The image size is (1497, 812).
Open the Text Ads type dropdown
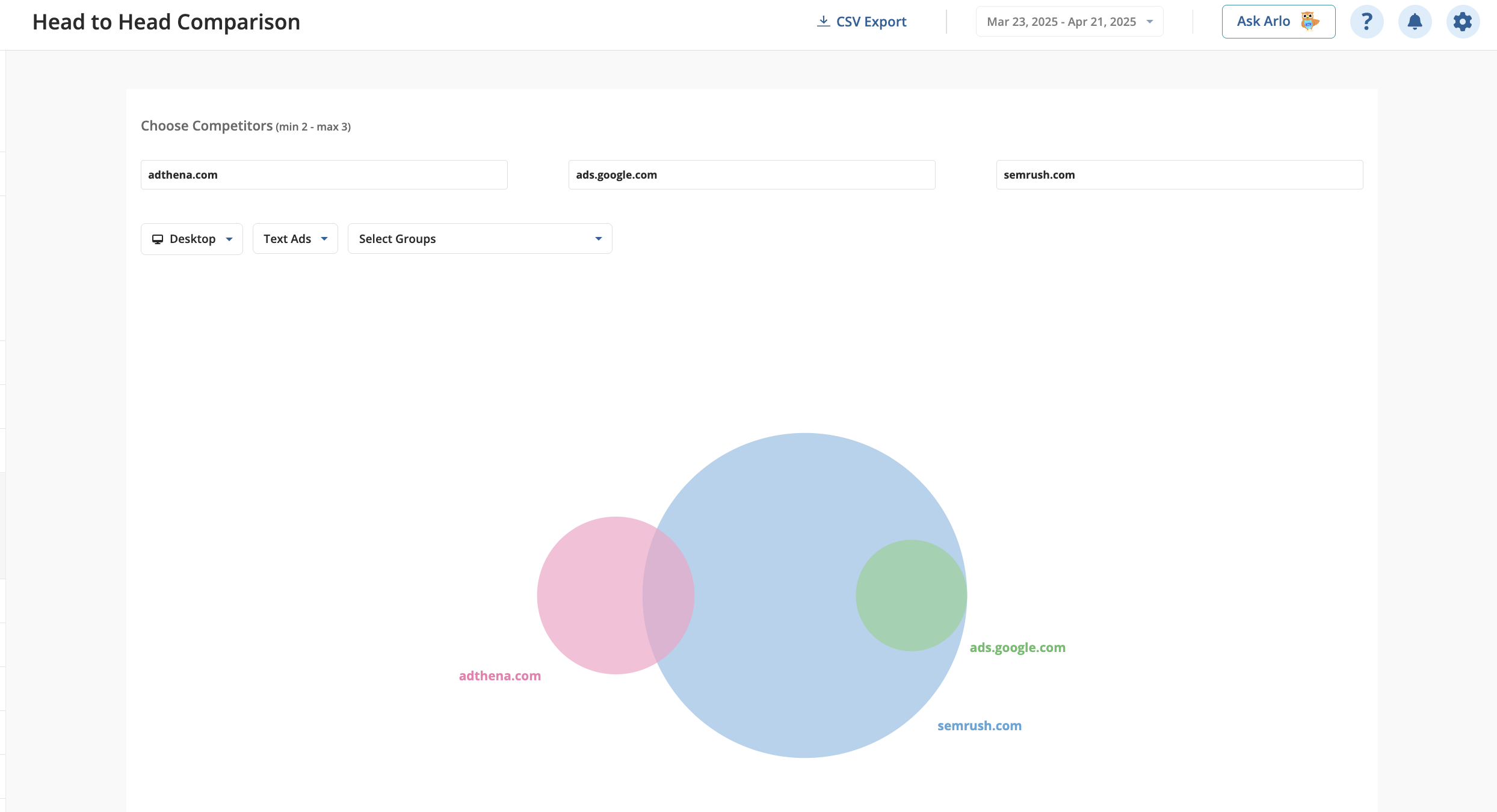295,239
